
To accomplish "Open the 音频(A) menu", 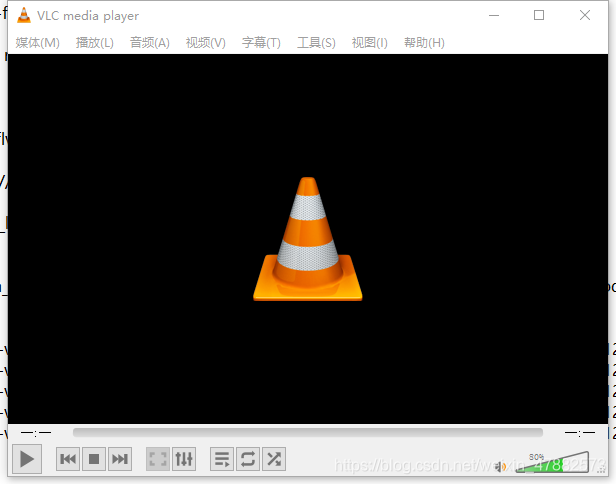I will 150,42.
